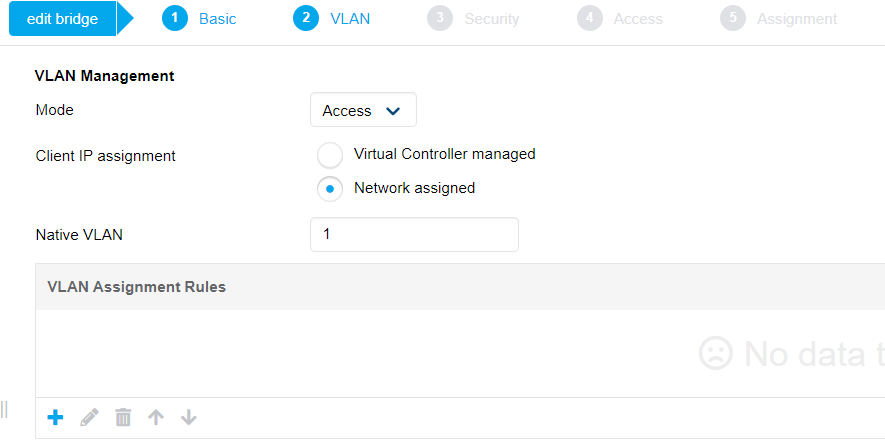Screen dimensions: 885x445
Task: Jump to the Assignment step tab
Action: [x=796, y=19]
